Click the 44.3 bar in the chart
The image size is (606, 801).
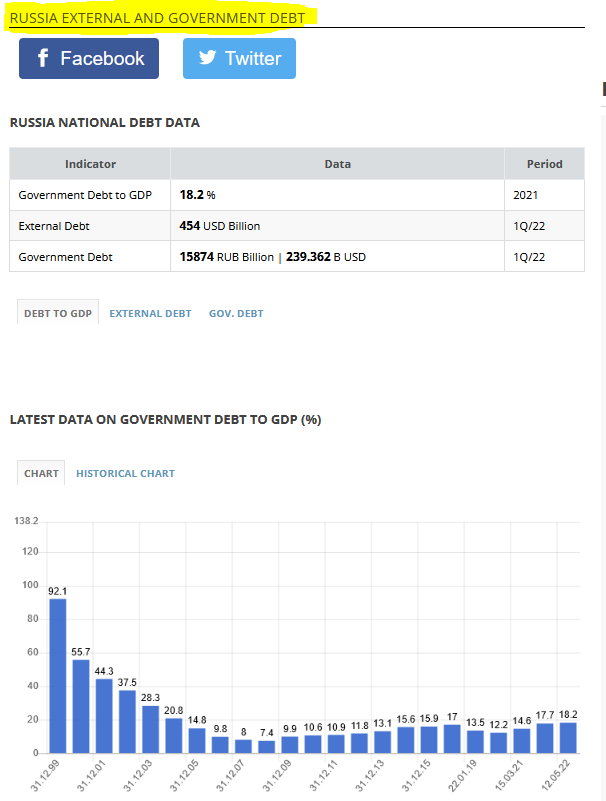104,715
